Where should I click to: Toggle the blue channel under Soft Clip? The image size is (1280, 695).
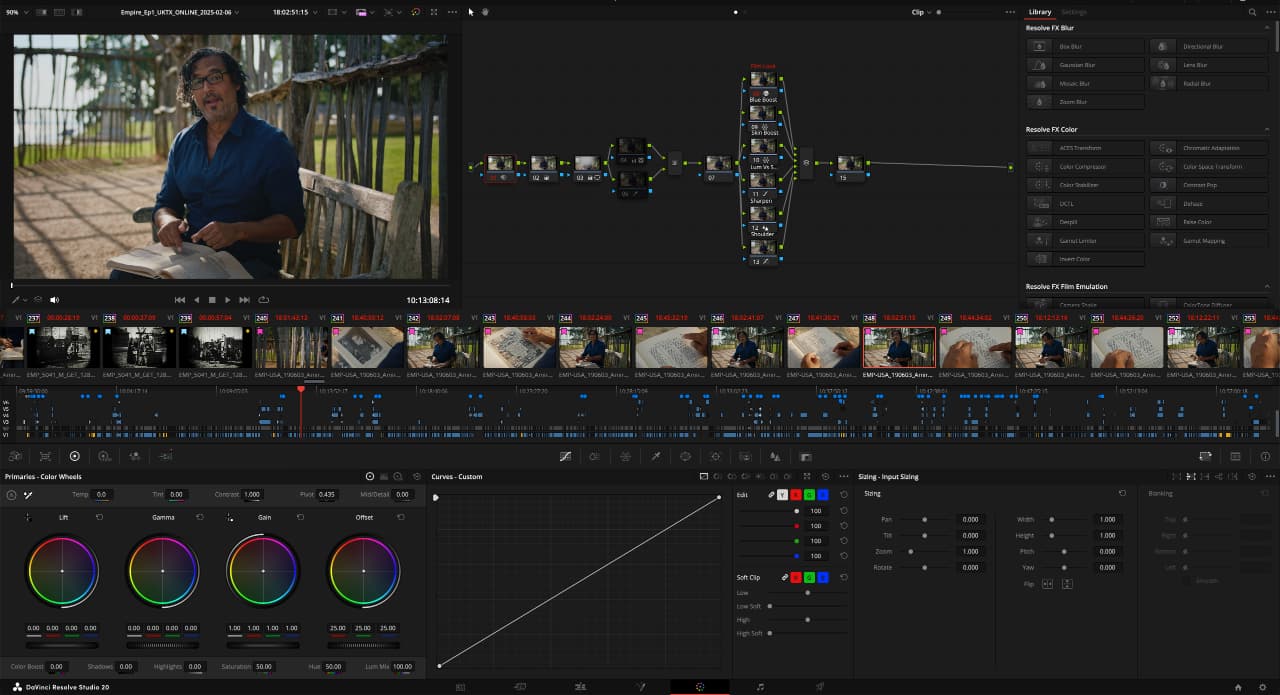tap(823, 578)
